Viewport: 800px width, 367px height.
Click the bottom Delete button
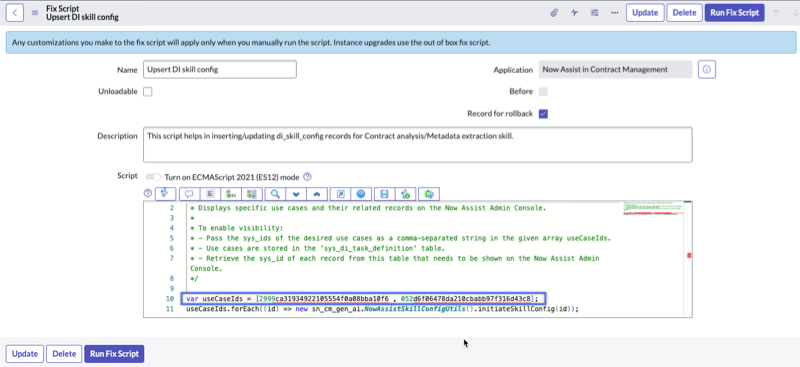tap(64, 354)
